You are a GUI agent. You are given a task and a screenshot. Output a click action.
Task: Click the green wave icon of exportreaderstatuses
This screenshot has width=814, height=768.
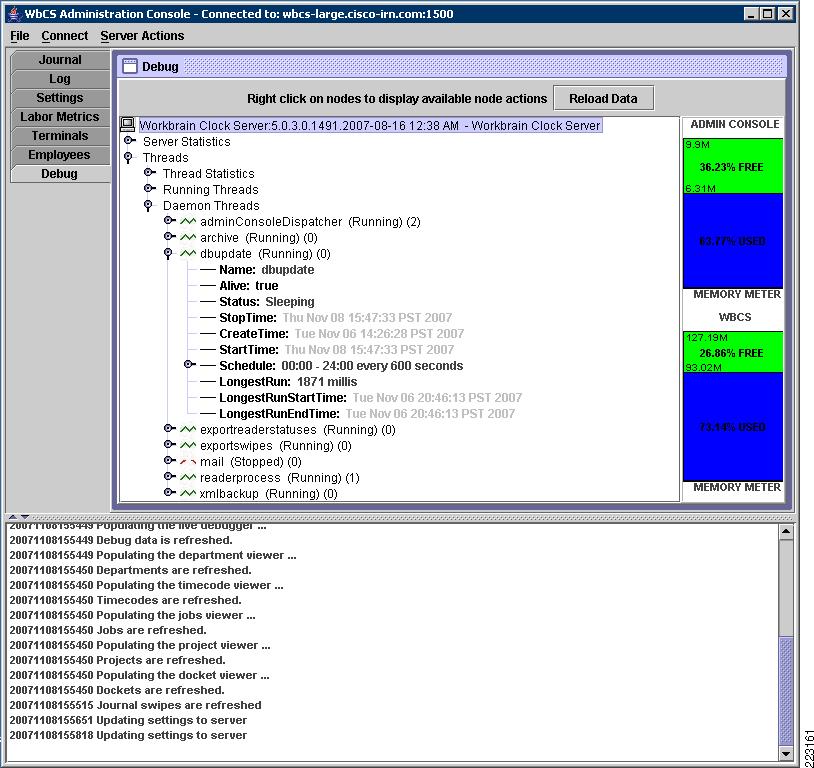pos(188,429)
